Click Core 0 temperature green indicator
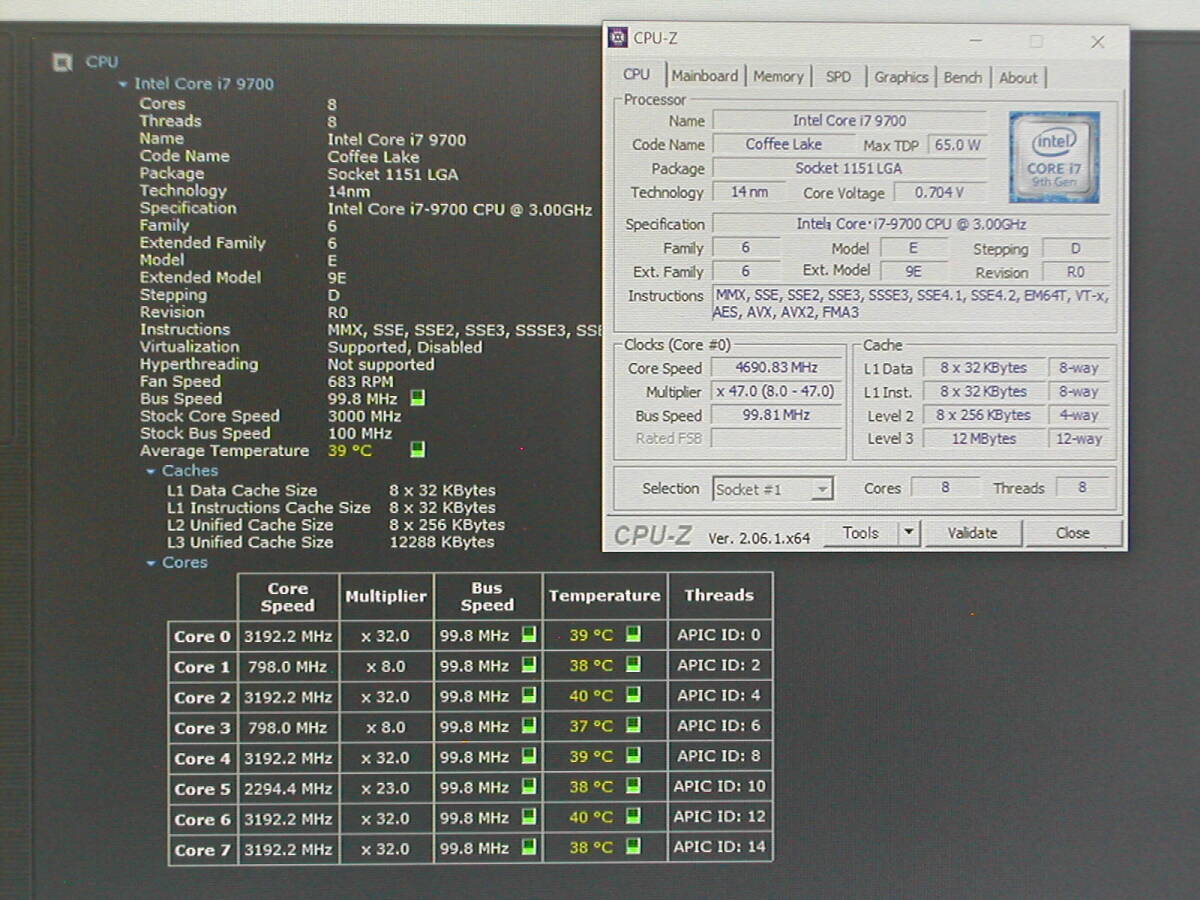This screenshot has height=900, width=1200. pos(633,634)
